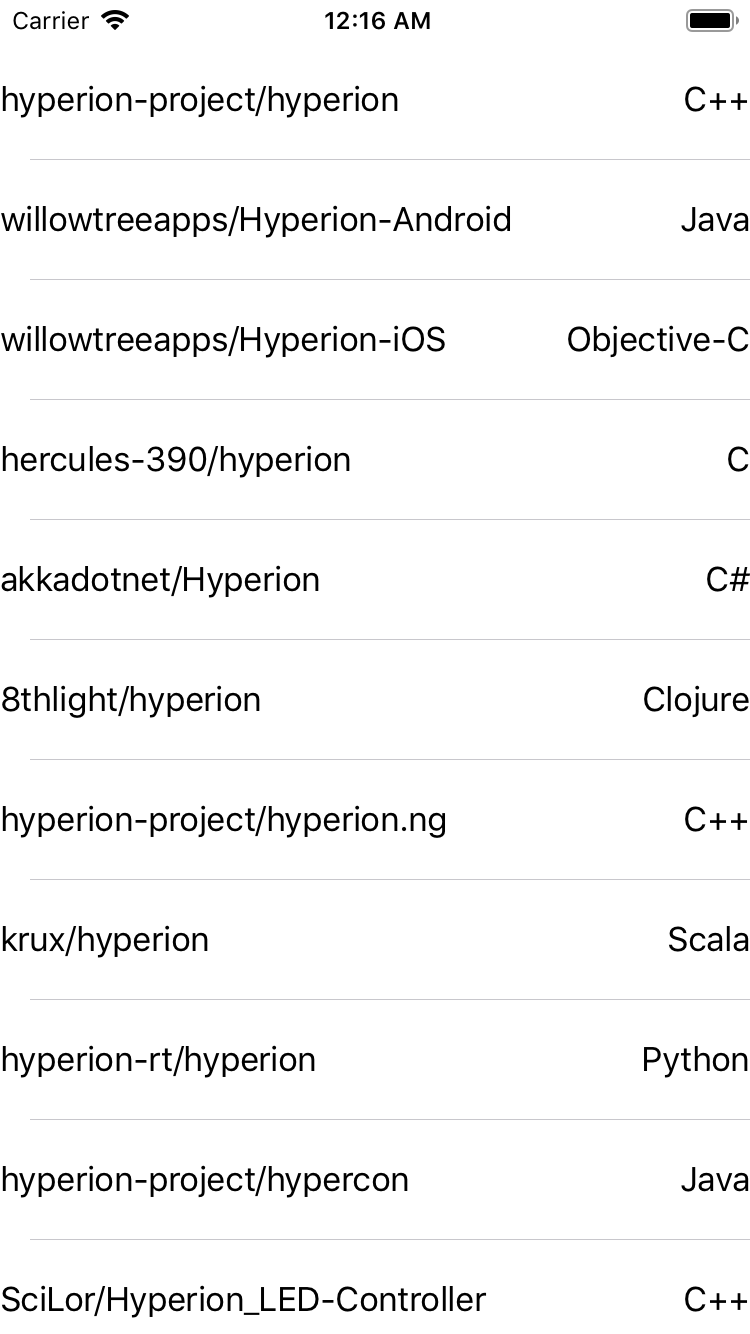The image size is (750, 1334).
Task: Tap the Objective-C language label
Action: coord(657,339)
